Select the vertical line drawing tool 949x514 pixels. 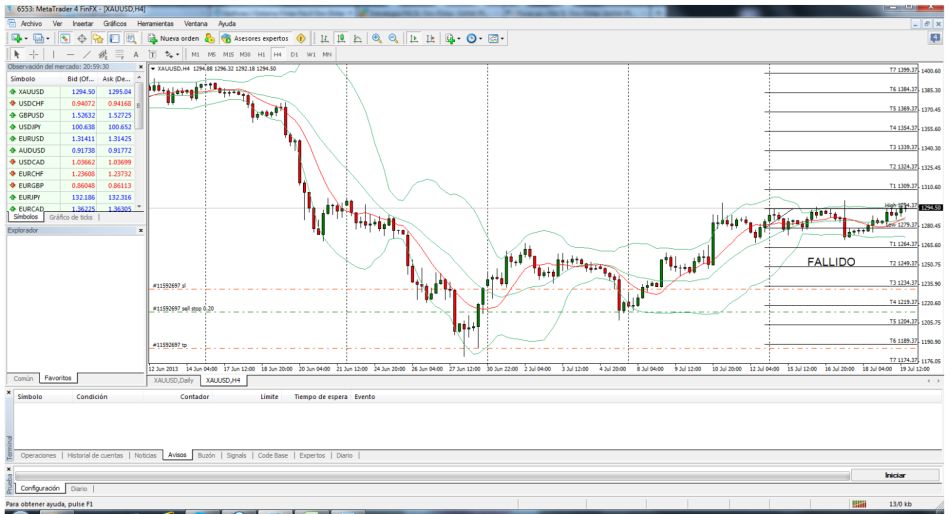[x=56, y=54]
